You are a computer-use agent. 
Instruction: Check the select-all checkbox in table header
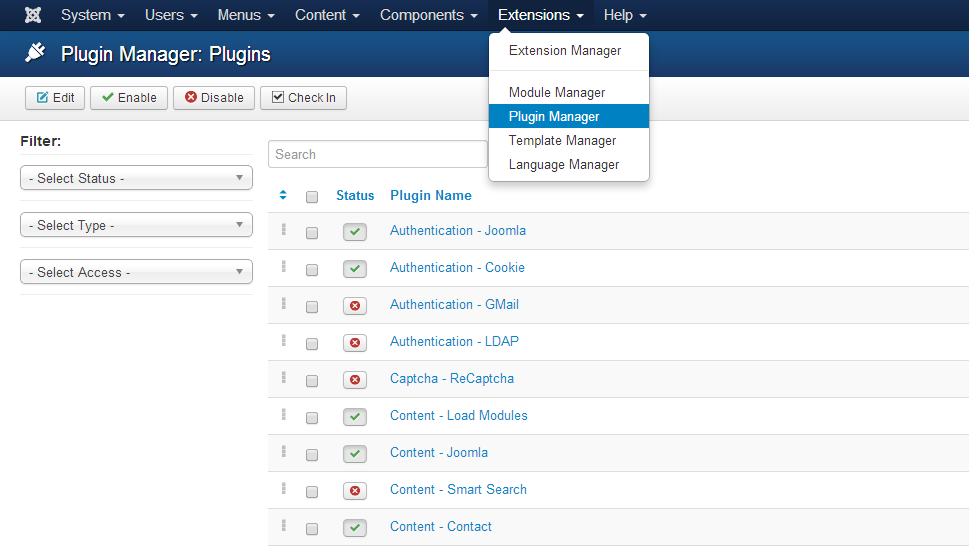(312, 197)
